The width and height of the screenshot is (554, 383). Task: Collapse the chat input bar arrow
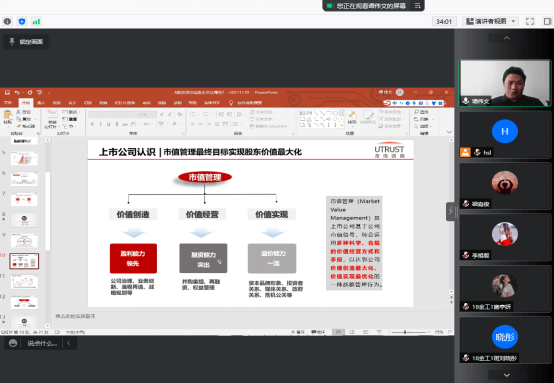(69, 343)
